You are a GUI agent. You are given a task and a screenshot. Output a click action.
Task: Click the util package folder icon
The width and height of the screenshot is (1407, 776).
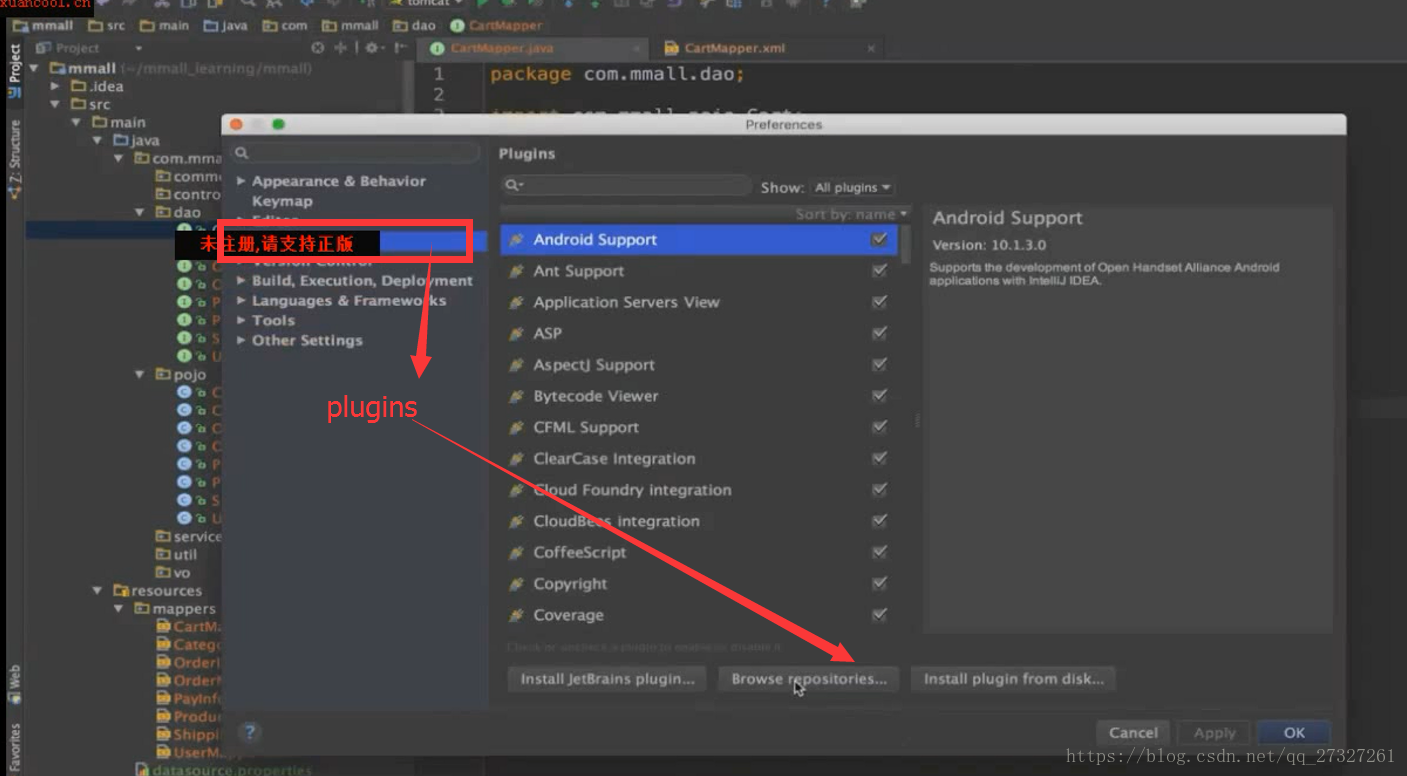[x=164, y=554]
